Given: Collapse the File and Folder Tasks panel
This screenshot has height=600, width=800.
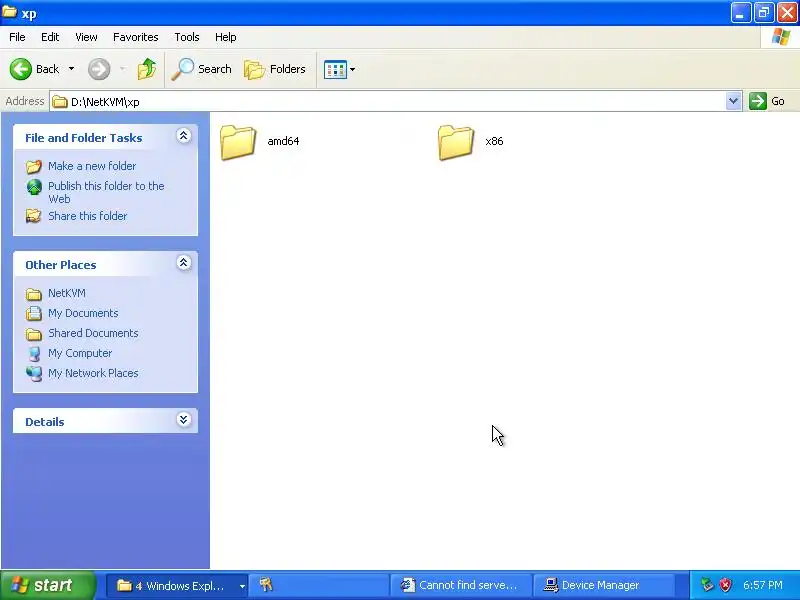Looking at the screenshot, I should pyautogui.click(x=184, y=136).
